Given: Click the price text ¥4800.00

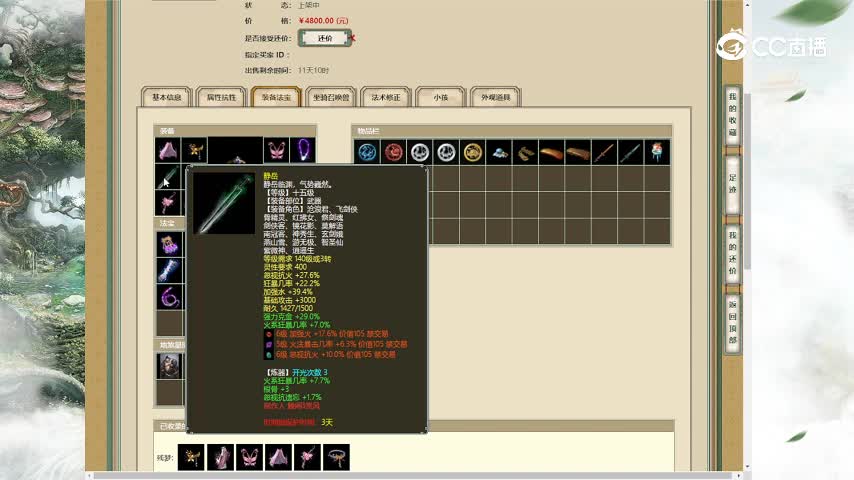Looking at the screenshot, I should click(324, 21).
